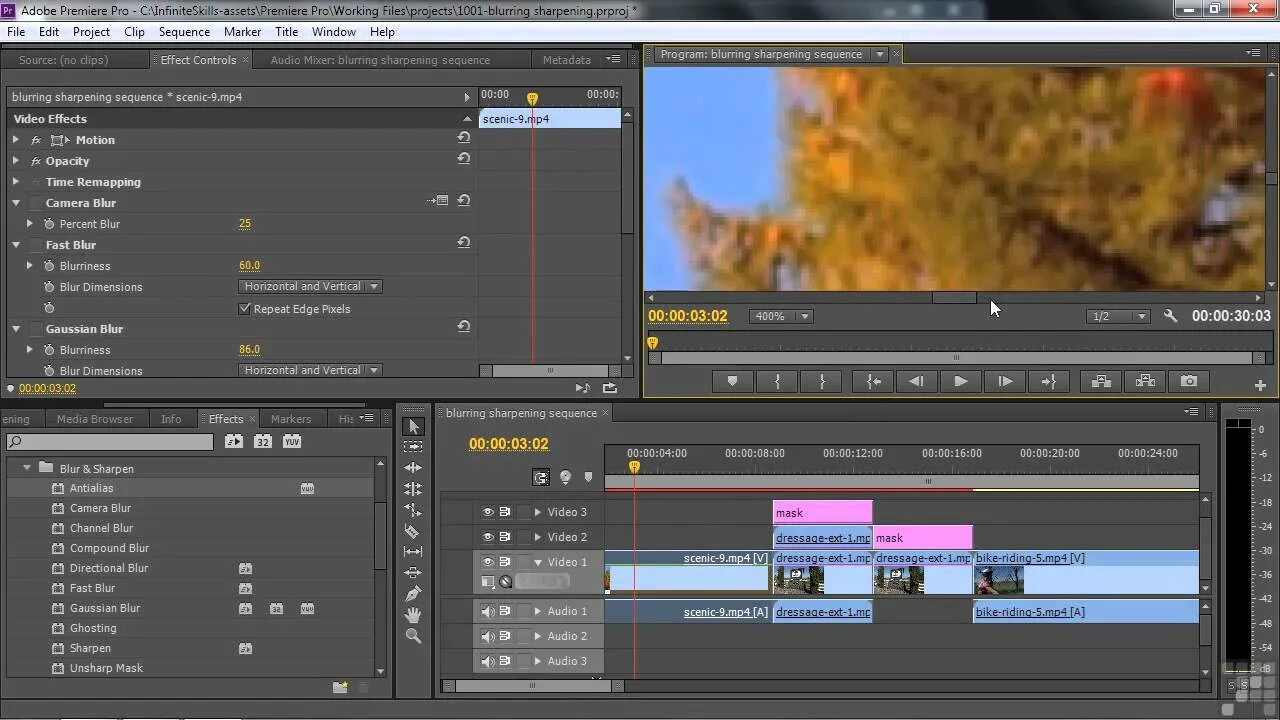The height and width of the screenshot is (720, 1280).
Task: Switch to Media Browser tab
Action: point(95,419)
